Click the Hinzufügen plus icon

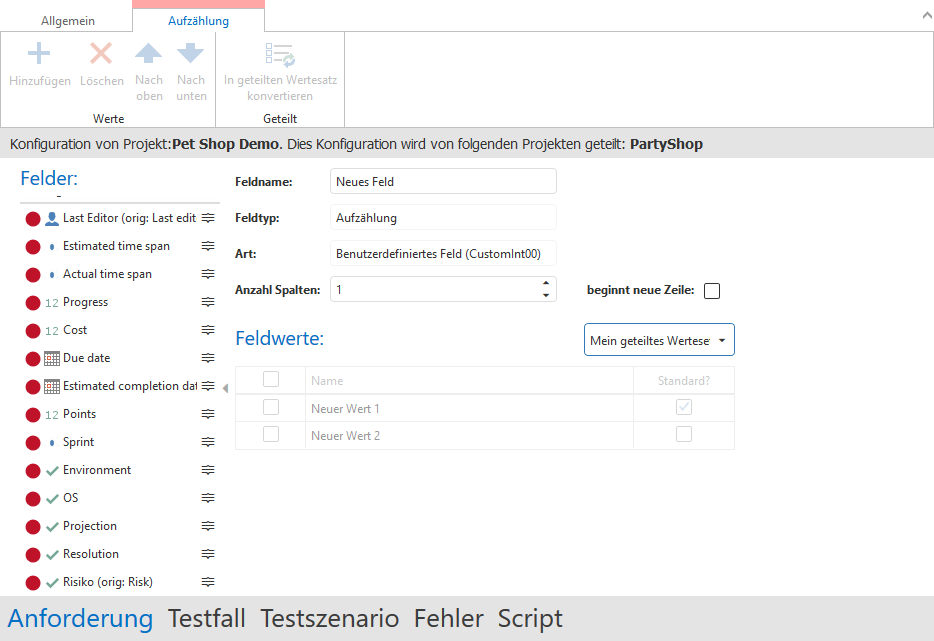click(x=39, y=54)
